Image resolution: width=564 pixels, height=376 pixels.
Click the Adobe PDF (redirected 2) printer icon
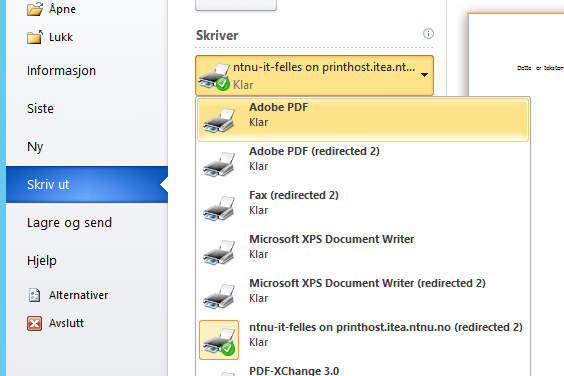click(x=219, y=164)
